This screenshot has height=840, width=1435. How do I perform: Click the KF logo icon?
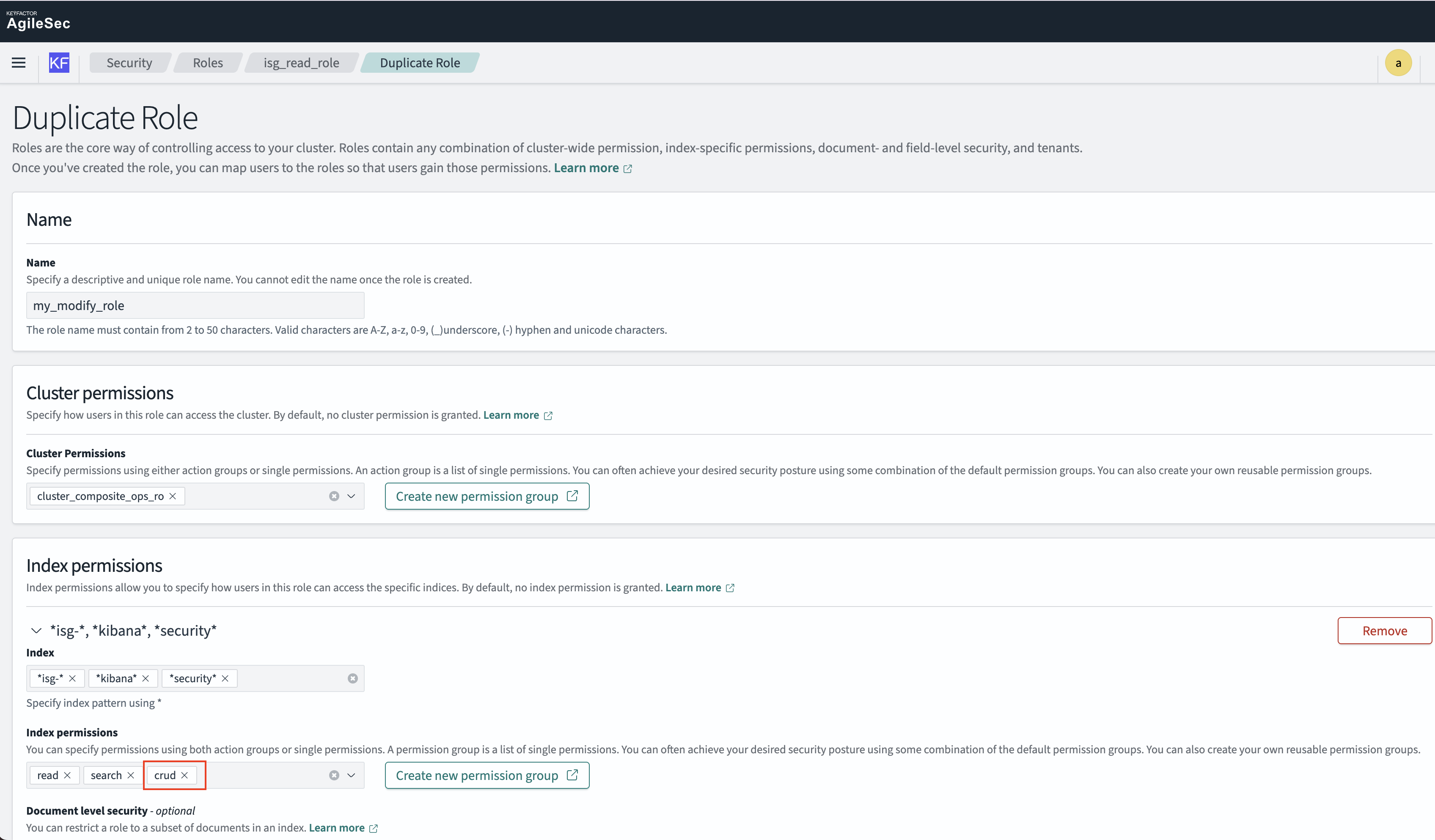(59, 63)
